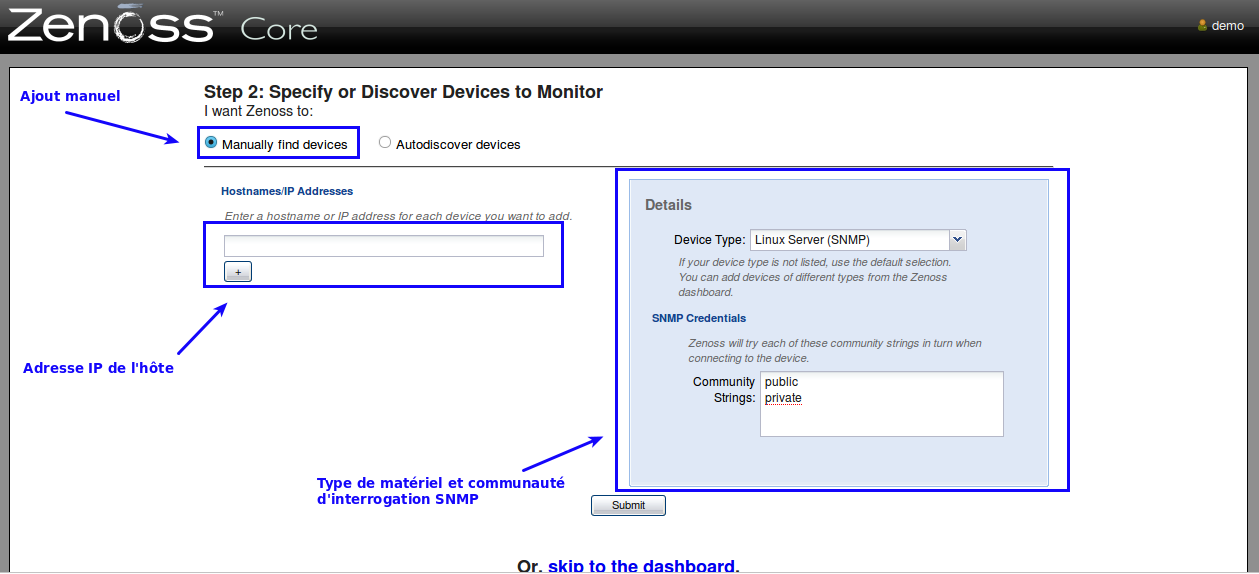Click the Hostnames/IP Addresses section title
The width and height of the screenshot is (1259, 574).
[287, 191]
